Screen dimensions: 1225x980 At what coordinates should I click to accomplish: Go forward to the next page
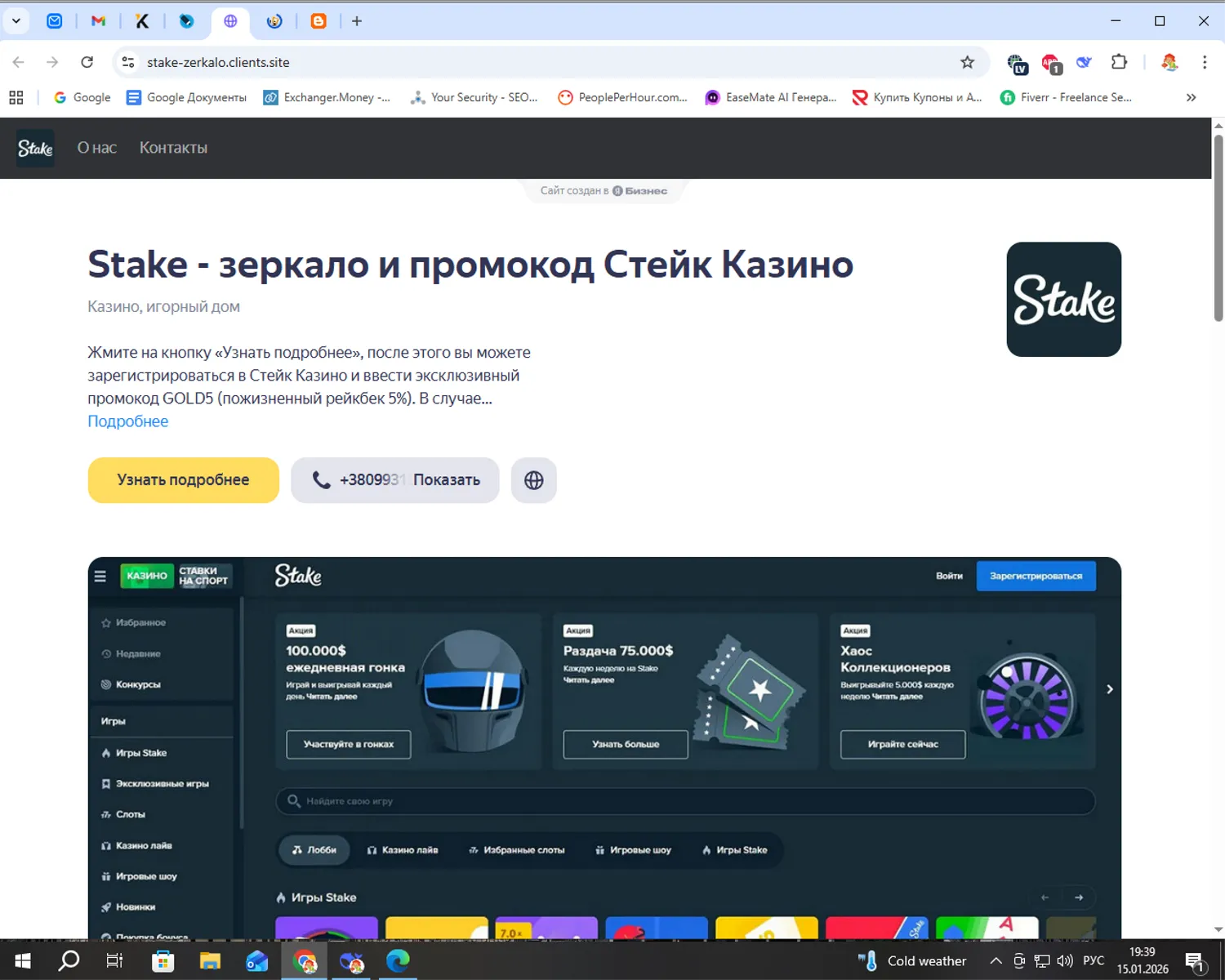[53, 62]
